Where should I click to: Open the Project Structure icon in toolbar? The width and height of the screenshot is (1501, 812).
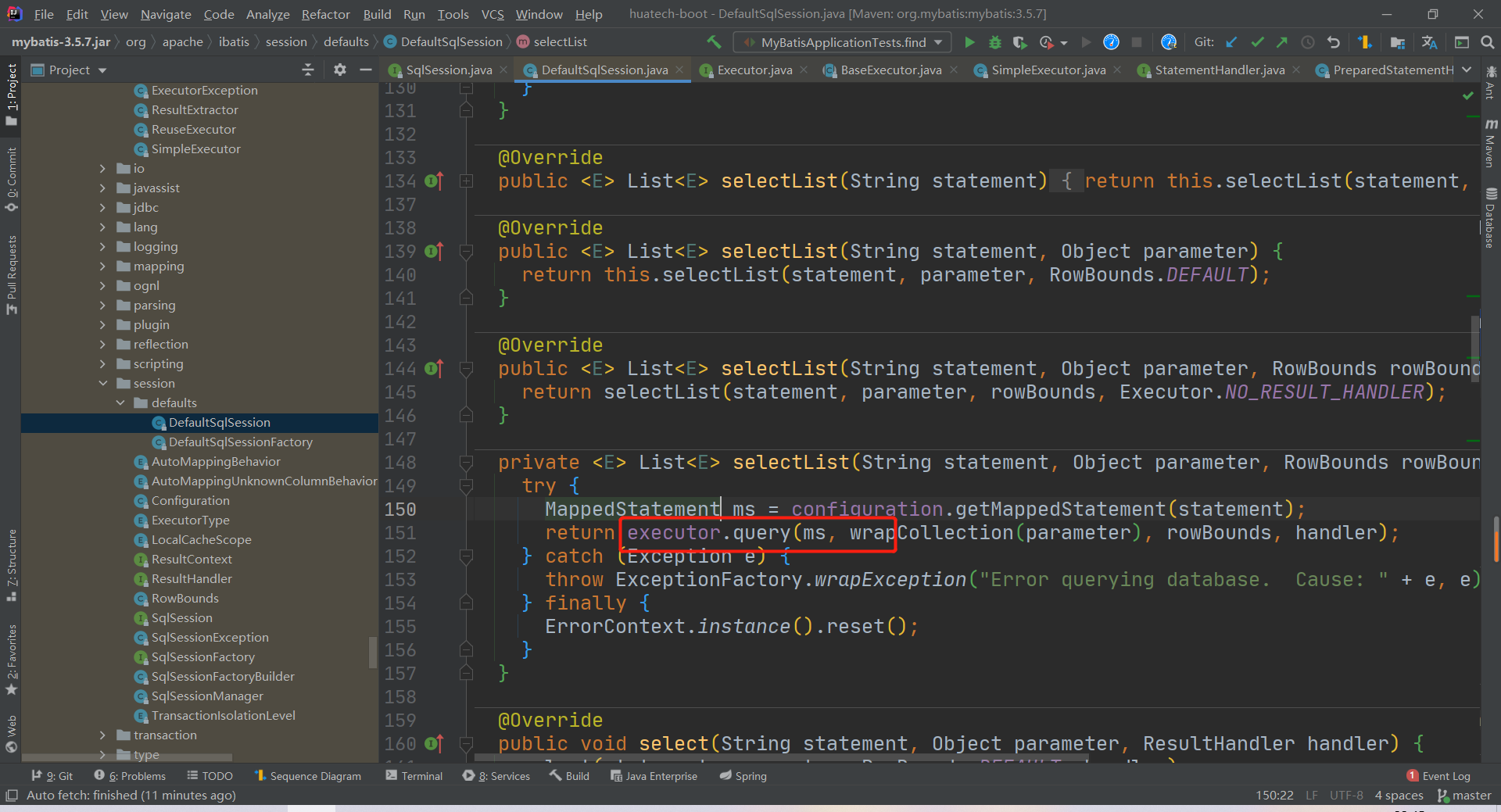pyautogui.click(x=1398, y=42)
